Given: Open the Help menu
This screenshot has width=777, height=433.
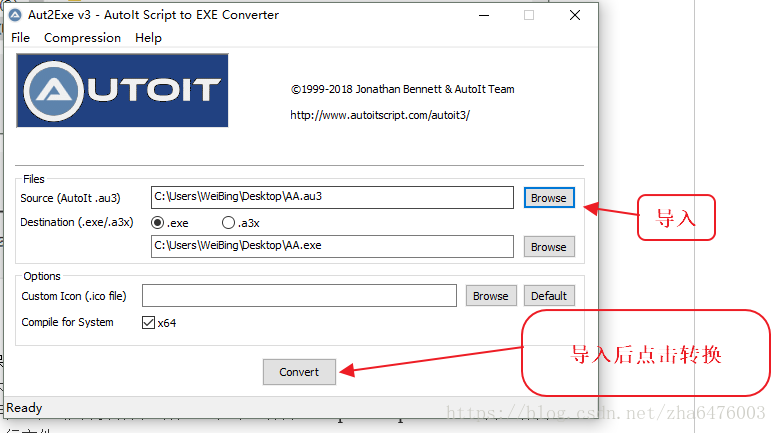Looking at the screenshot, I should [148, 38].
